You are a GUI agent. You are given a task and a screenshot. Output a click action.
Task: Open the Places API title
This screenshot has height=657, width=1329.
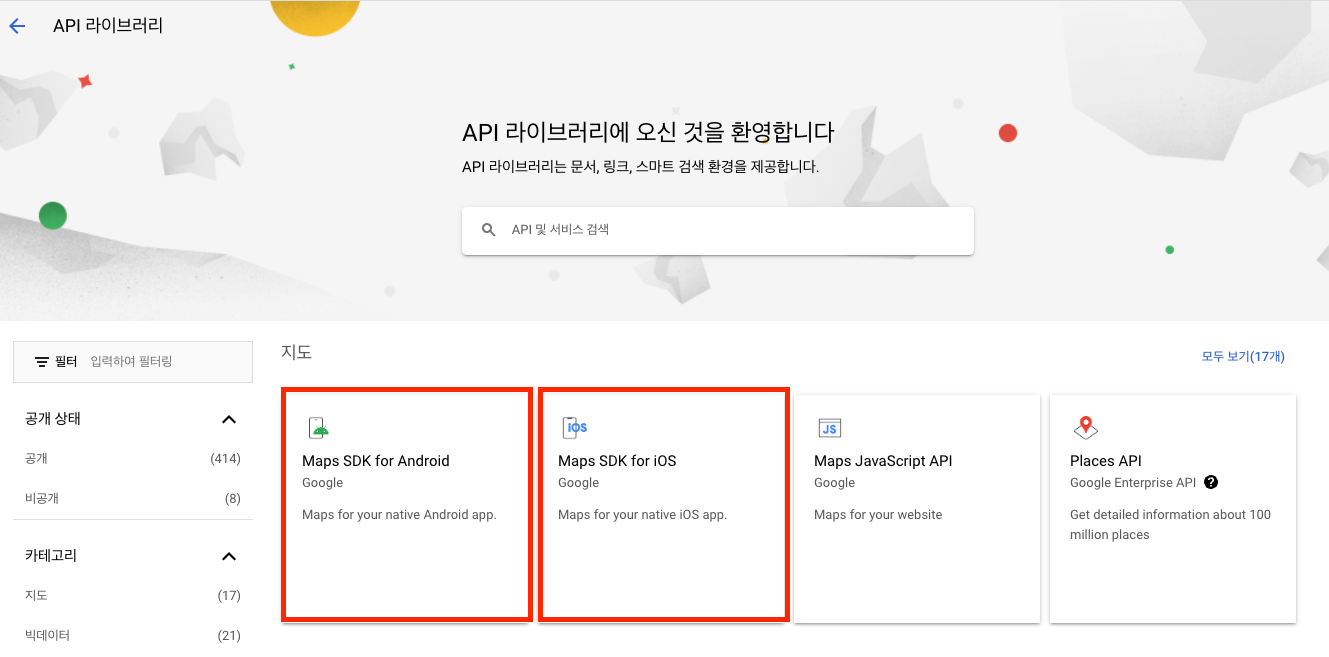pyautogui.click(x=1106, y=461)
